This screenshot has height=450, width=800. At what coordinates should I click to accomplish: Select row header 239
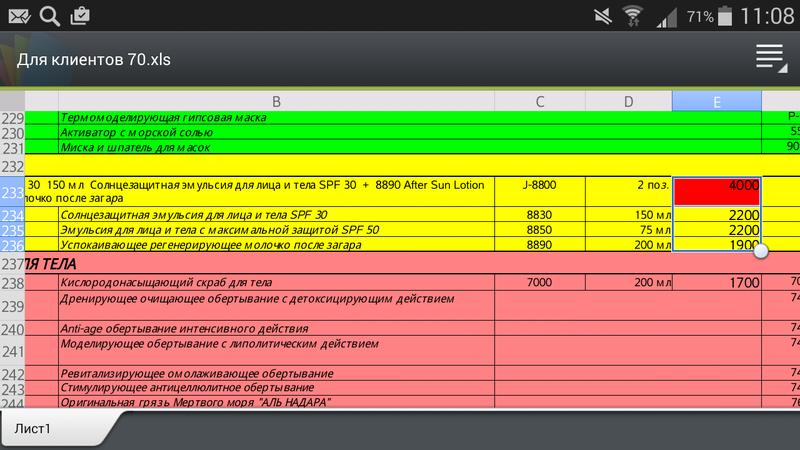point(12,306)
